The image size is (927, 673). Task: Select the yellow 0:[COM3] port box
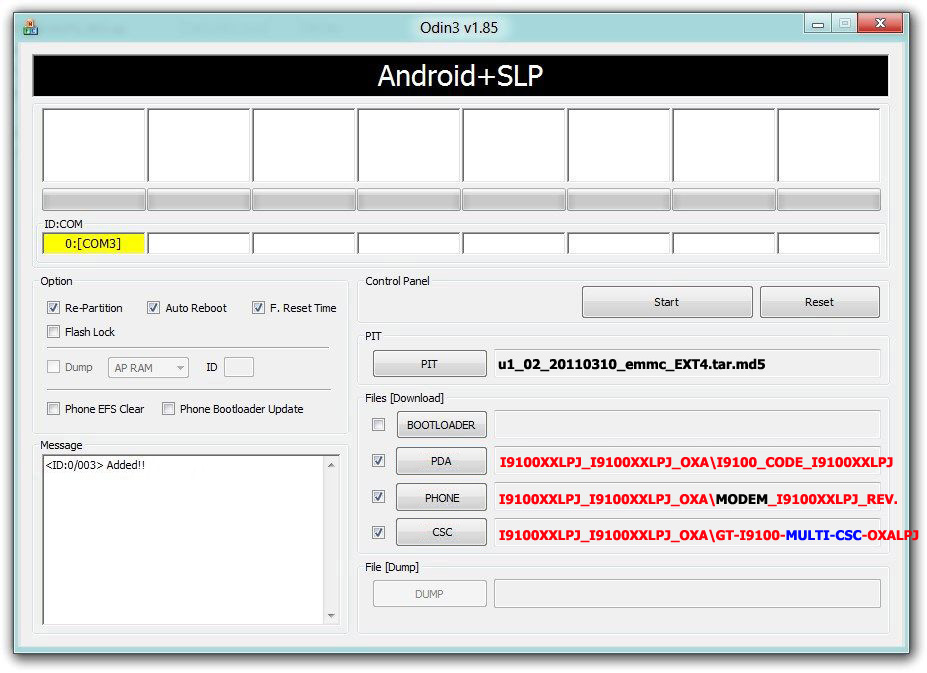(93, 244)
